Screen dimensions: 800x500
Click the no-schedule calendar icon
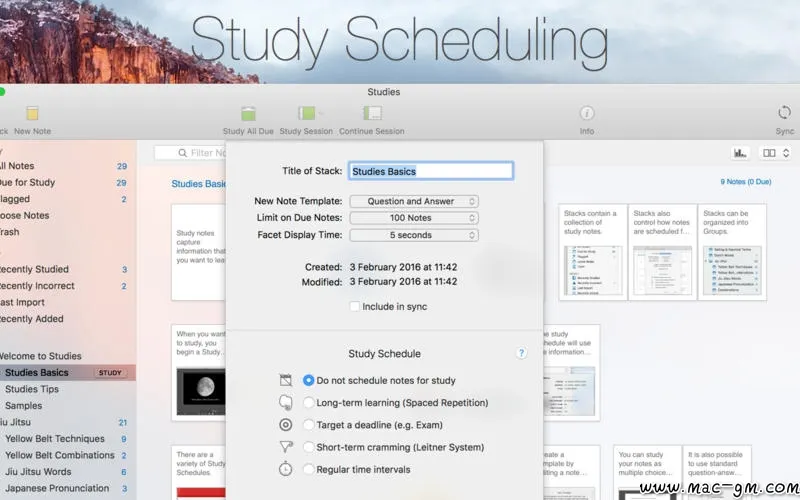click(286, 380)
